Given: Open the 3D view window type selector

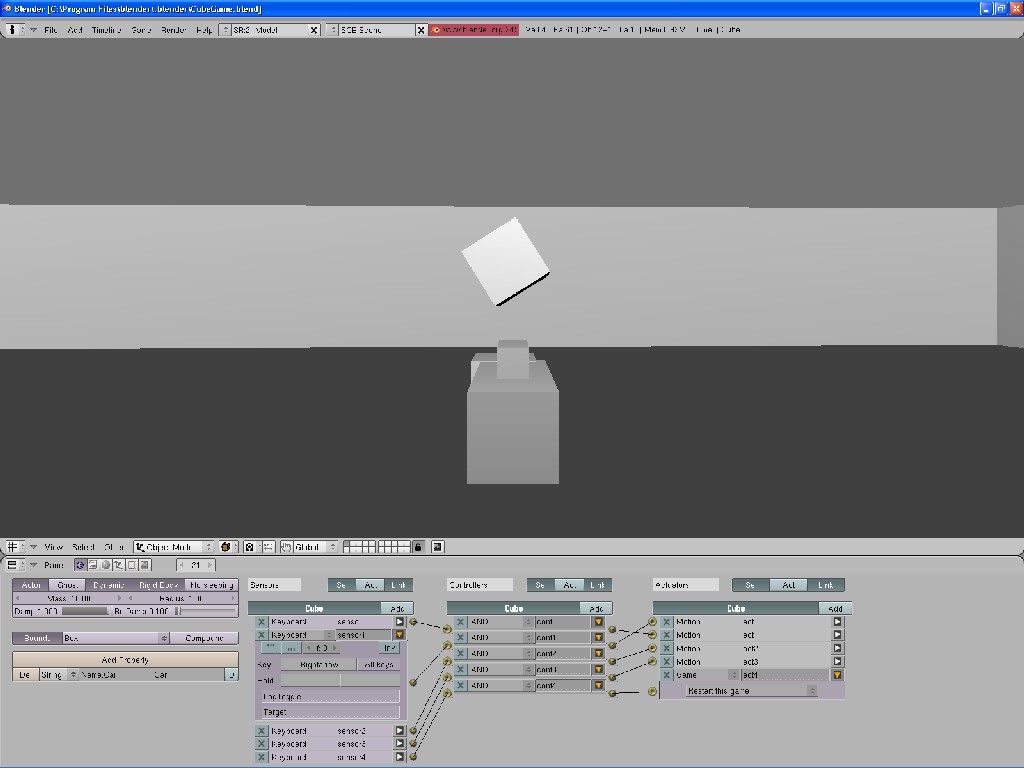Looking at the screenshot, I should coord(14,547).
